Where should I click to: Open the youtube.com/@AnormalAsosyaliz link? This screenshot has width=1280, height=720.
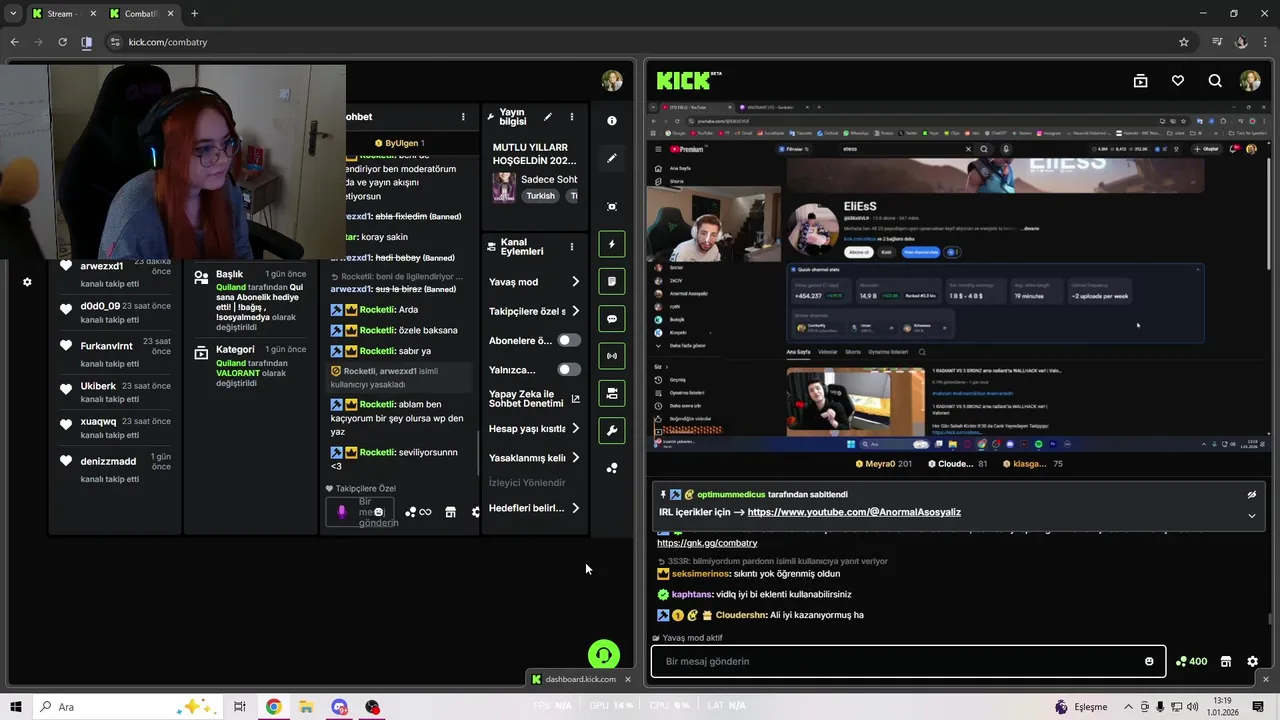coord(854,512)
